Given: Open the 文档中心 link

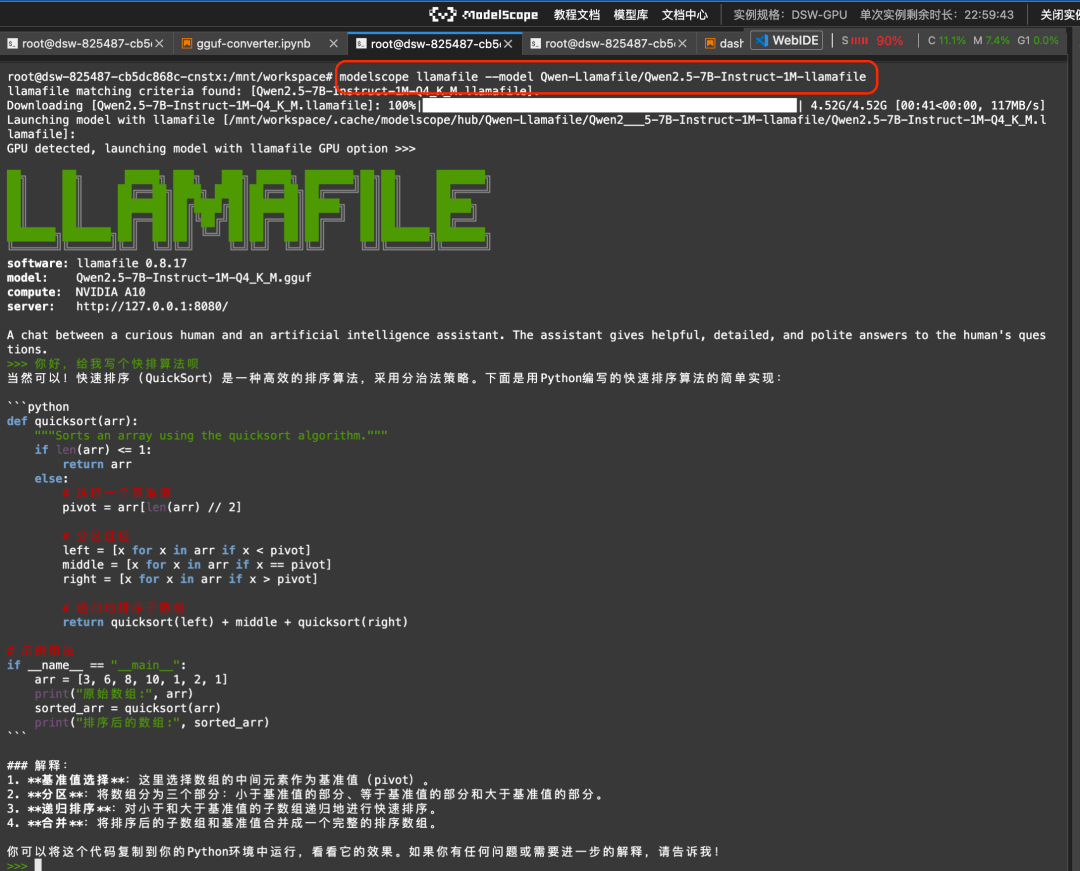Looking at the screenshot, I should tap(684, 14).
